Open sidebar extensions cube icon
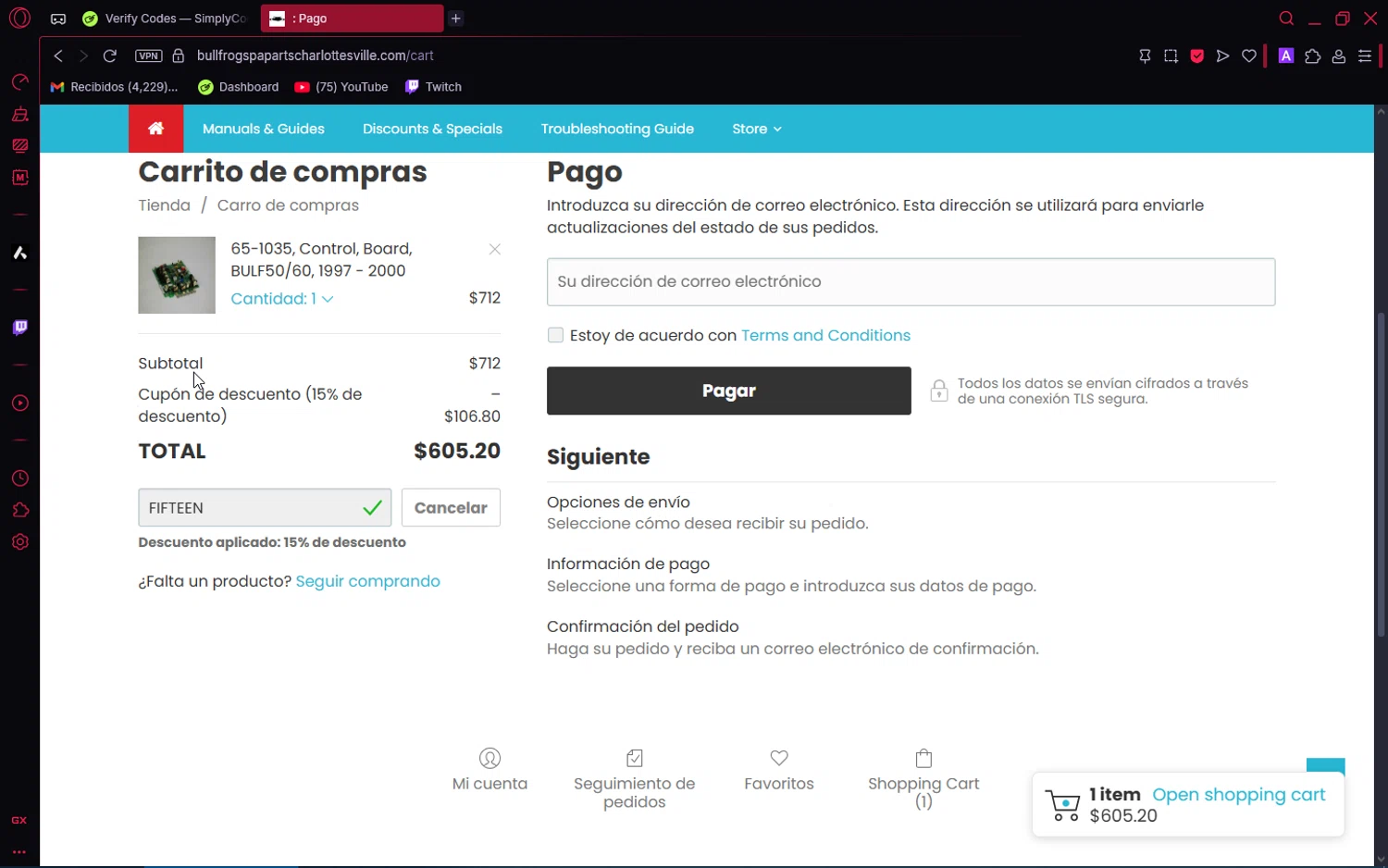The image size is (1388, 868). coord(19,510)
